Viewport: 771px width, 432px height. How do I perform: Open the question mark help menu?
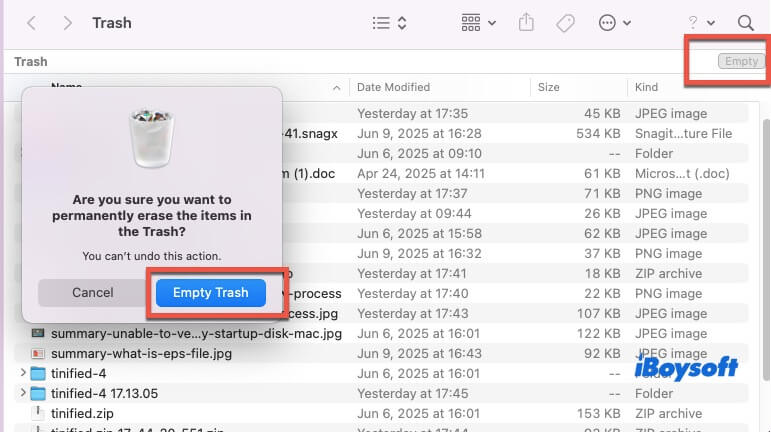[700, 22]
